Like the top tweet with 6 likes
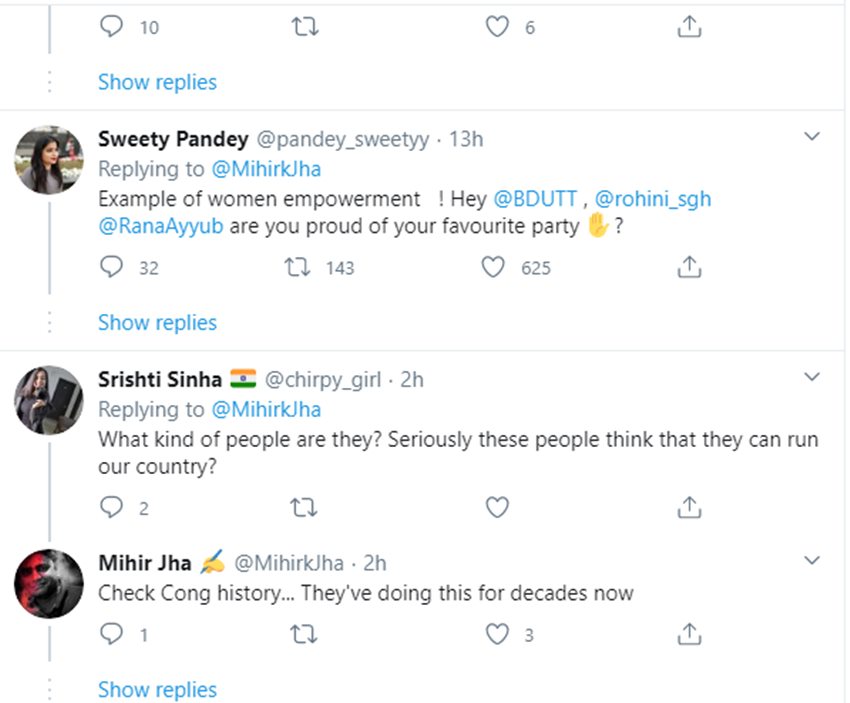 tap(497, 27)
